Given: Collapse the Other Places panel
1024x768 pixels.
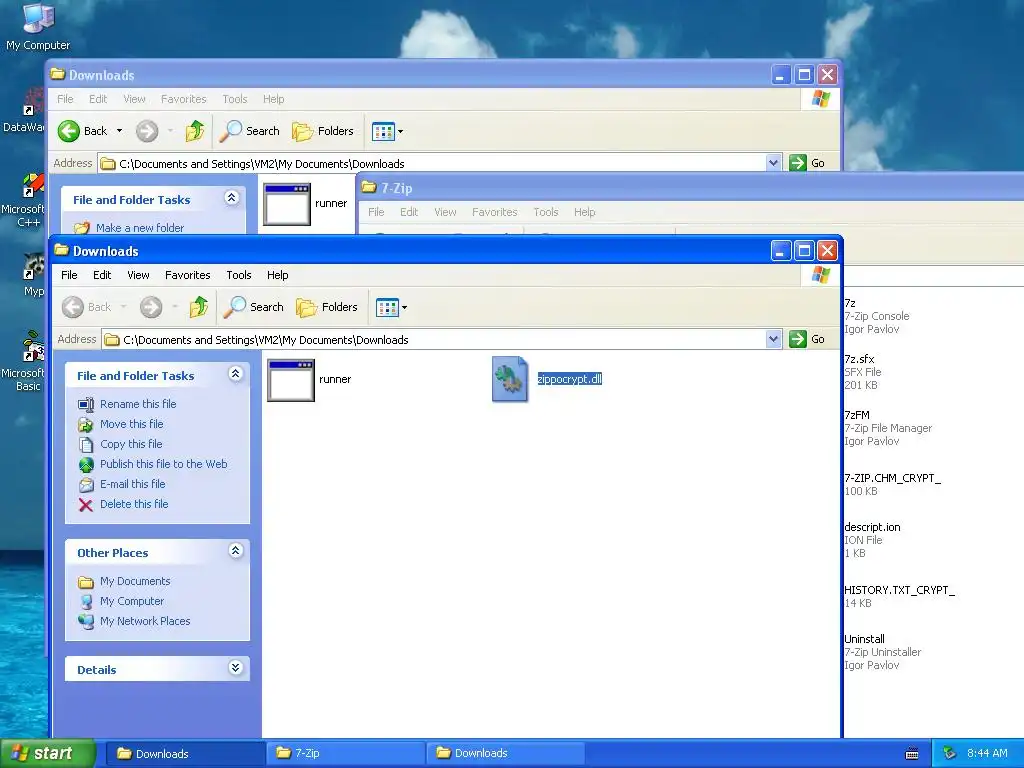Looking at the screenshot, I should click(x=236, y=551).
